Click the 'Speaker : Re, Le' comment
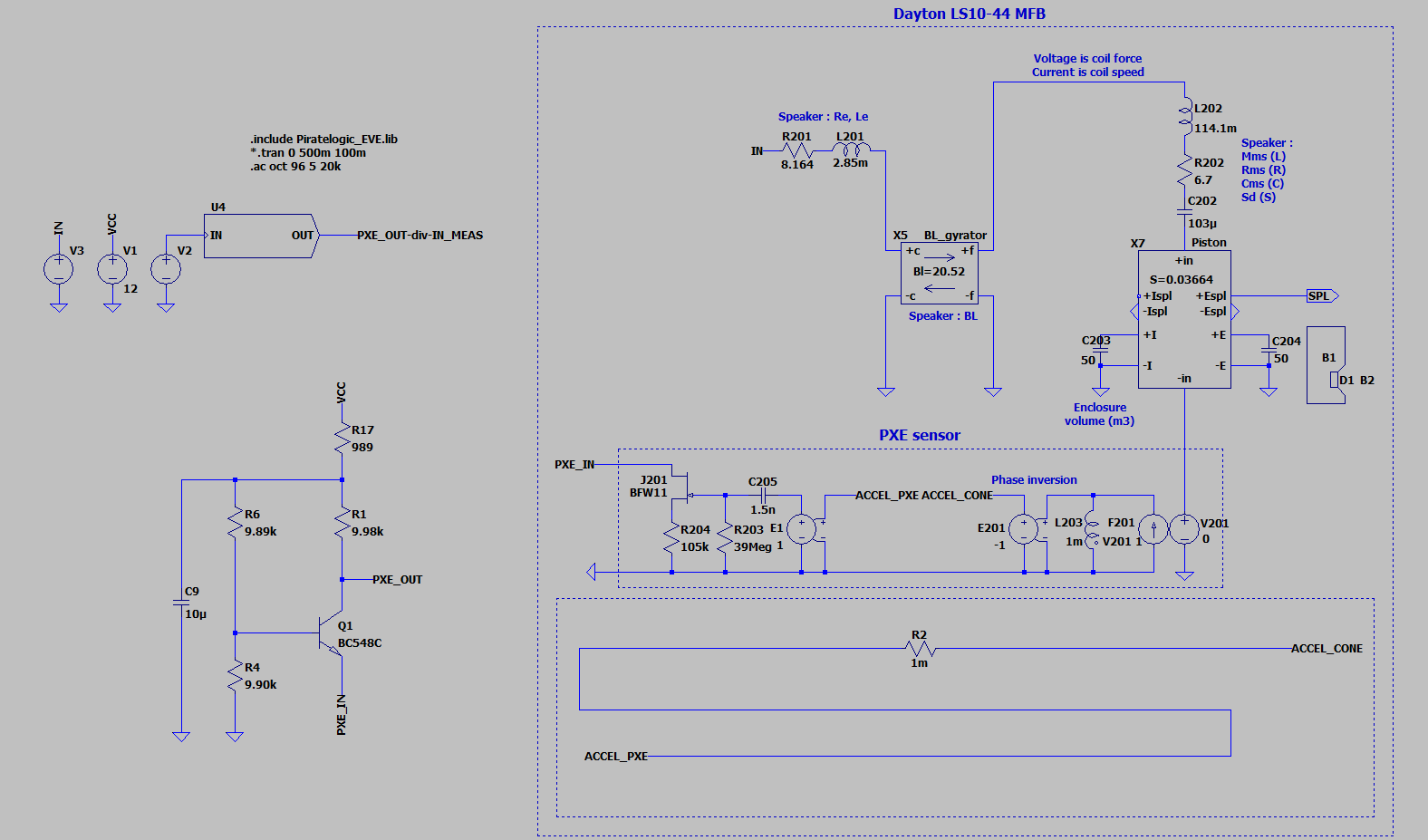 [x=823, y=116]
